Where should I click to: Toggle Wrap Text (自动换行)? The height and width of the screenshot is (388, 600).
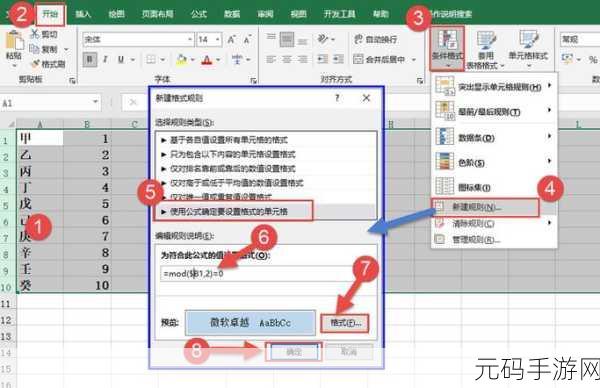coord(375,39)
